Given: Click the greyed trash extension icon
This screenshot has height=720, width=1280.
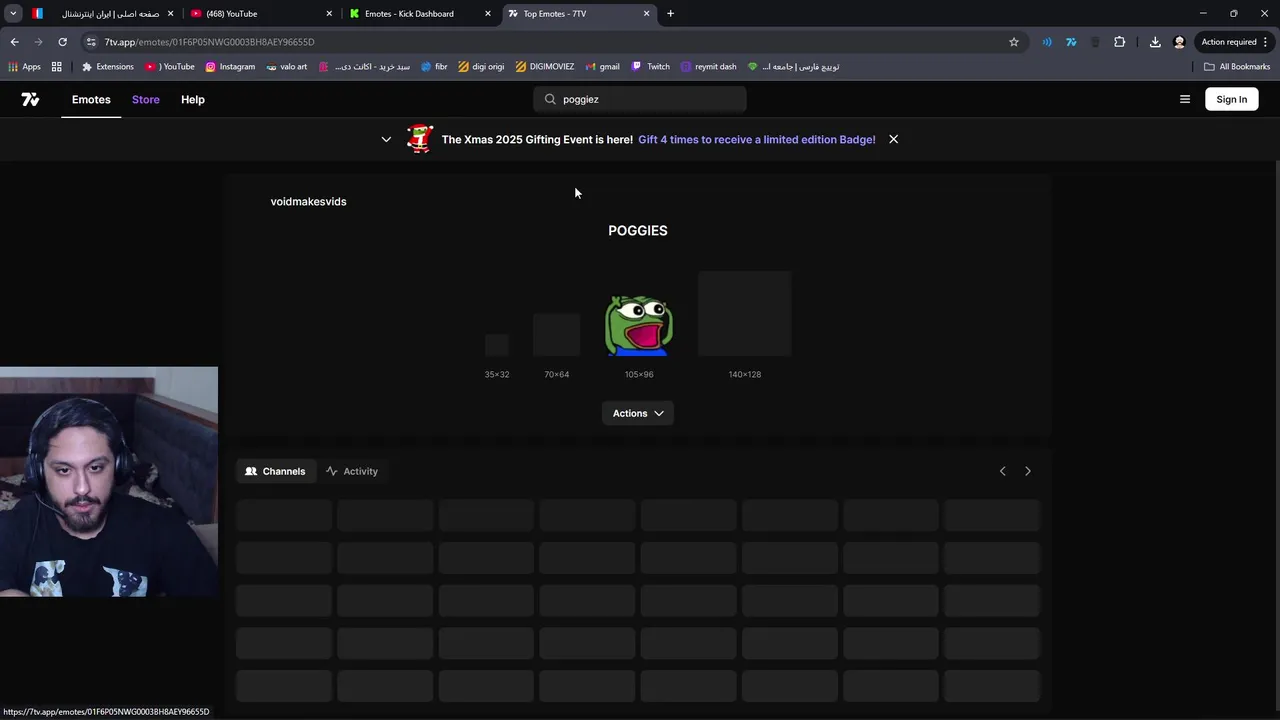Looking at the screenshot, I should 1095,42.
